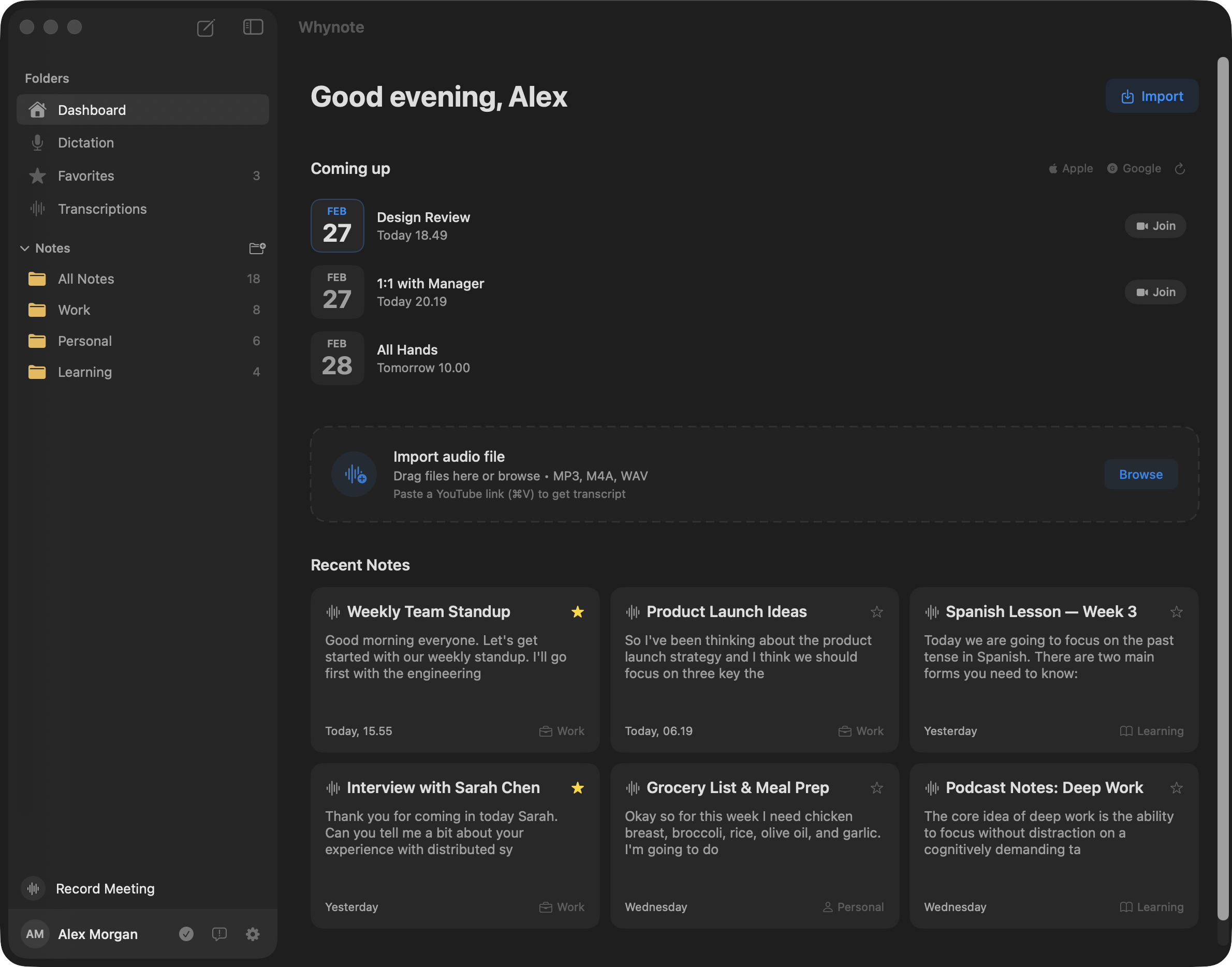The image size is (1232, 967).
Task: Open a new note with the compose icon
Action: 206,27
